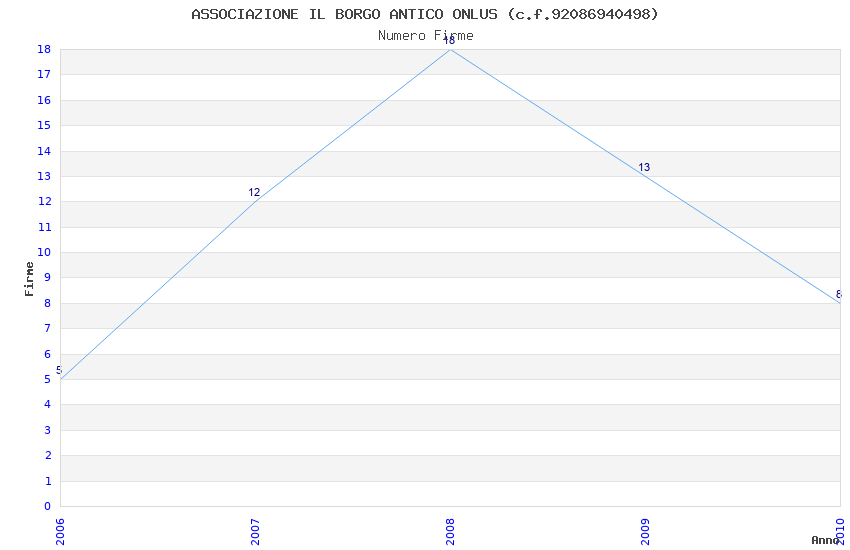Click the 'Anno' x-axis title
850x550 pixels.
click(825, 540)
